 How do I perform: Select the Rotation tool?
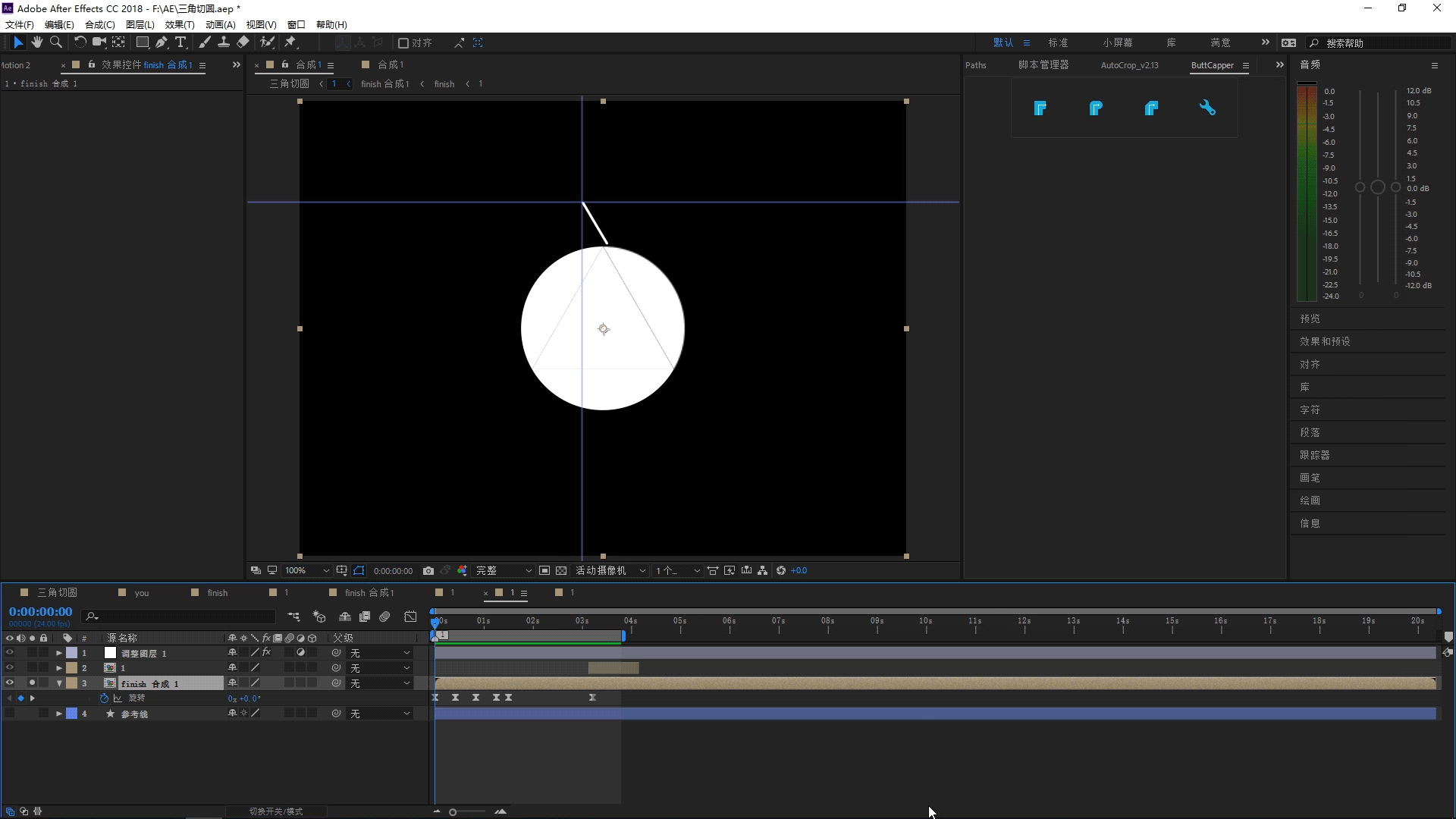click(80, 42)
